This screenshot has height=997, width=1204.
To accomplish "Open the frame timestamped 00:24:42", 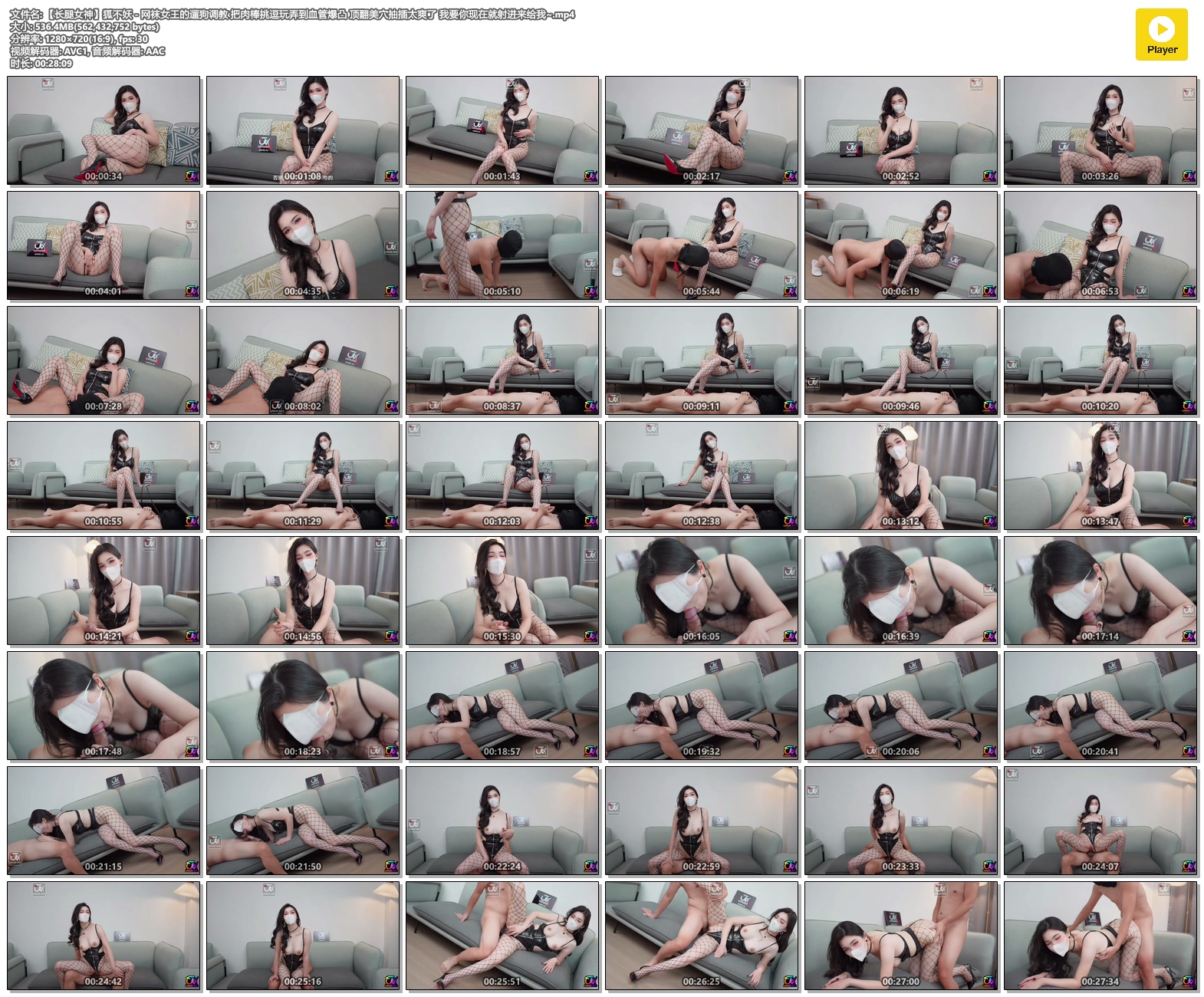I will tap(104, 936).
